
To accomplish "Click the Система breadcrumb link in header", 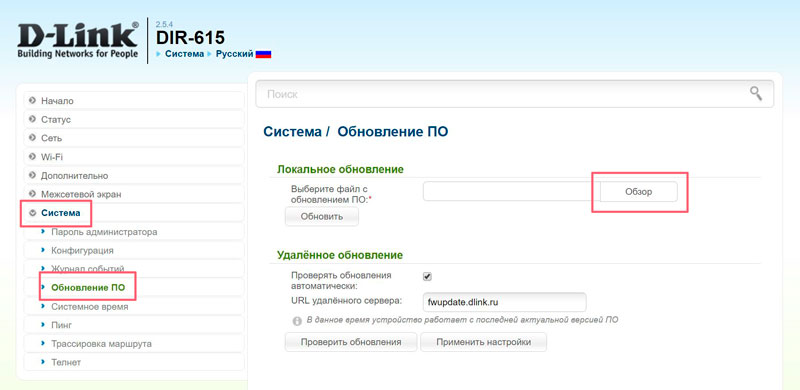I will click(x=185, y=54).
